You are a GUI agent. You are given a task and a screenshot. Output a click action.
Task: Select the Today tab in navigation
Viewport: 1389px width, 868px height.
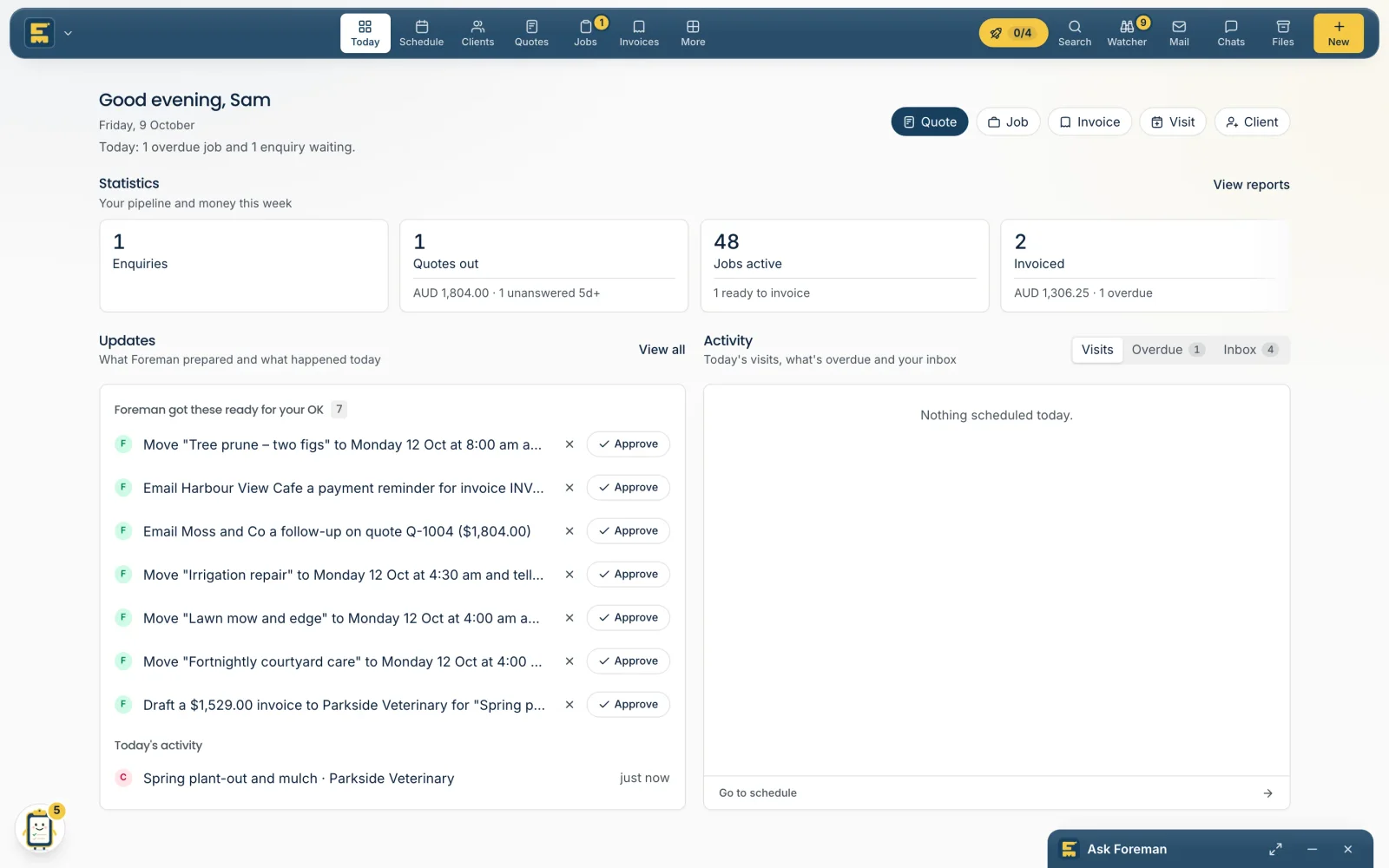coord(365,33)
